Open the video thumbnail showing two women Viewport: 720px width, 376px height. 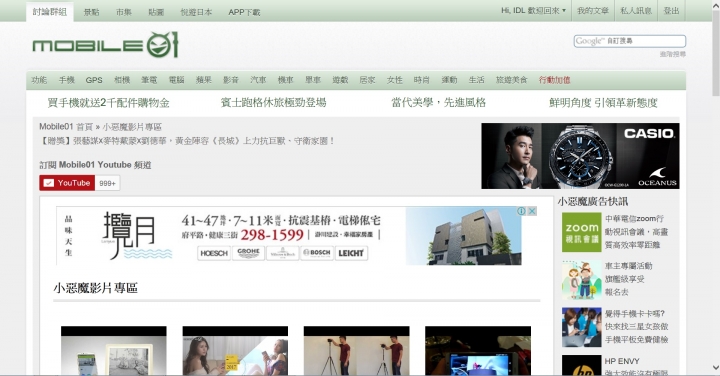(x=235, y=351)
